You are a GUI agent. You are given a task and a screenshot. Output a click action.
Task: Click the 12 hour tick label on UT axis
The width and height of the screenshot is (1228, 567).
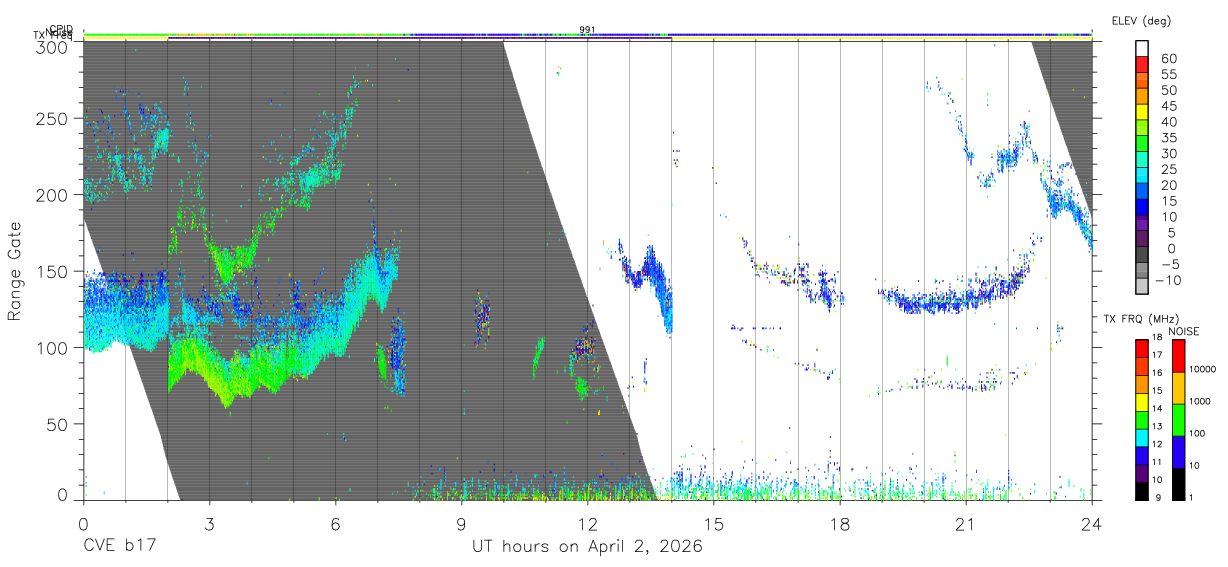tap(588, 524)
